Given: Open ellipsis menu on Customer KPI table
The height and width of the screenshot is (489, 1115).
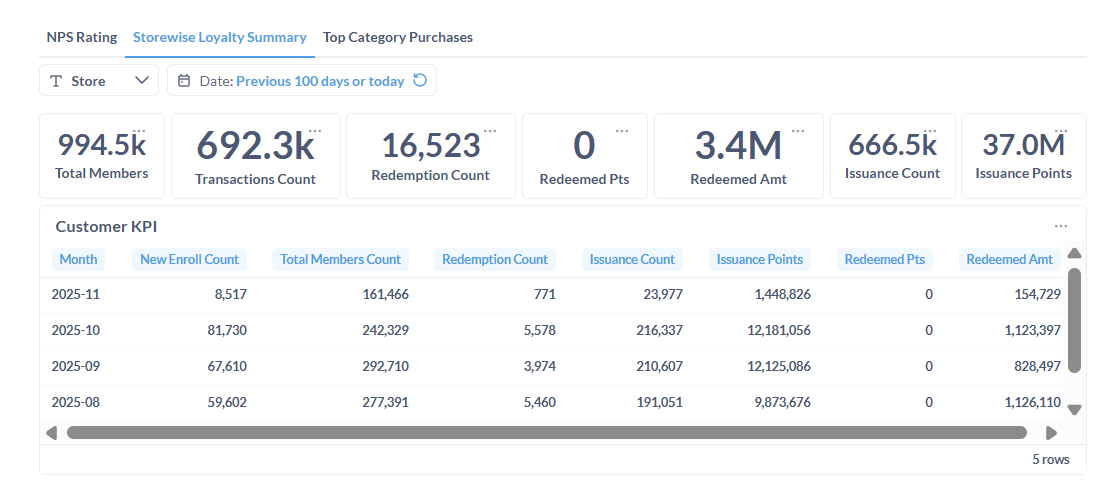Looking at the screenshot, I should click(1060, 226).
